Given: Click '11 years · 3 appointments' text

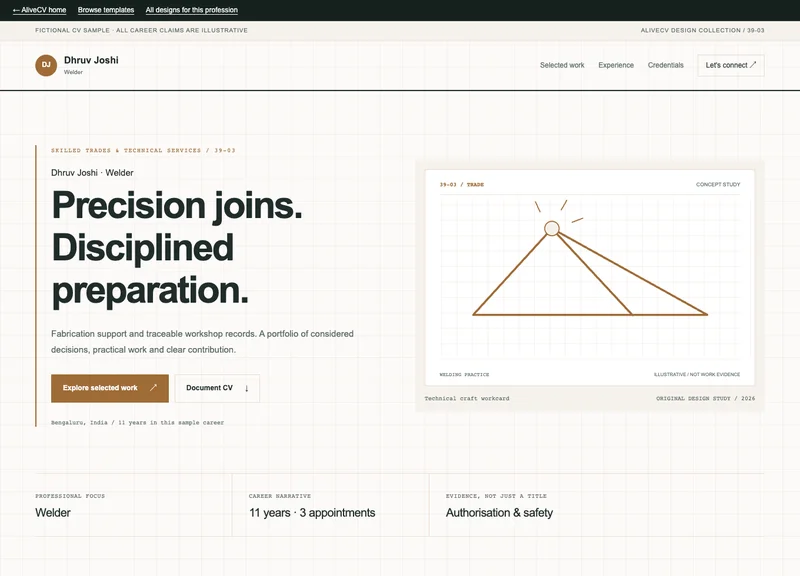Looking at the screenshot, I should 312,513.
